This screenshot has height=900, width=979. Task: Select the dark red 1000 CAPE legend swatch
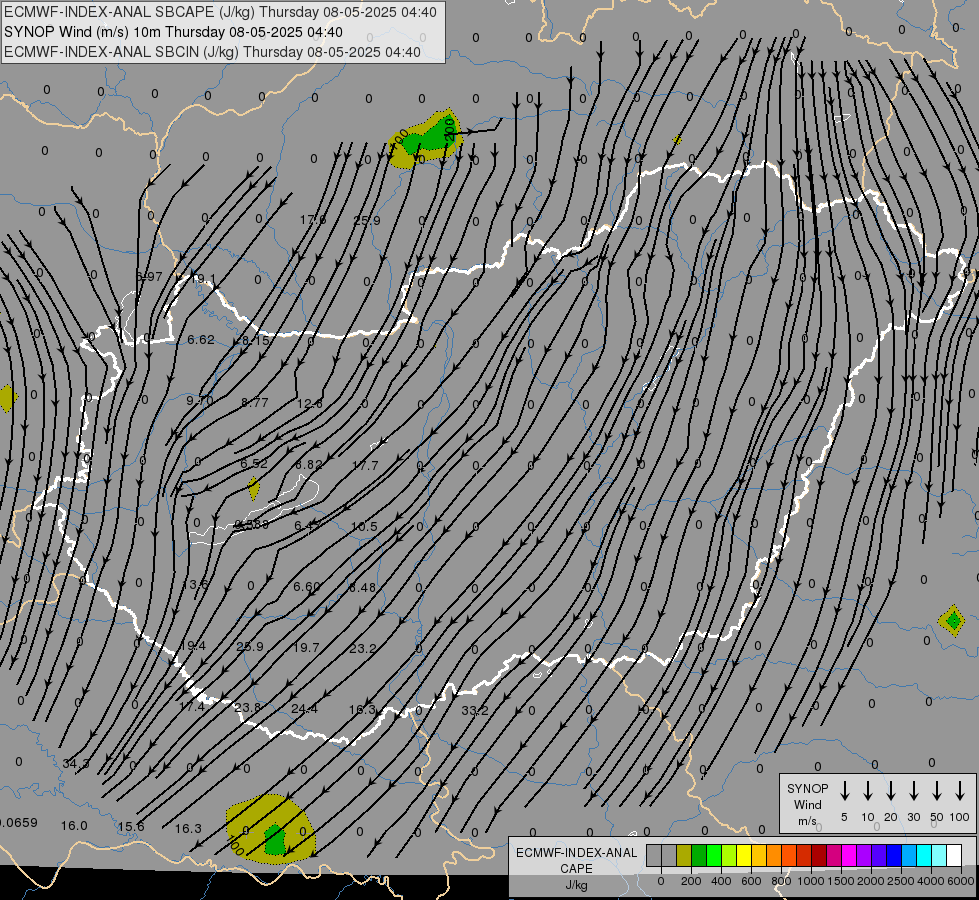(x=819, y=855)
